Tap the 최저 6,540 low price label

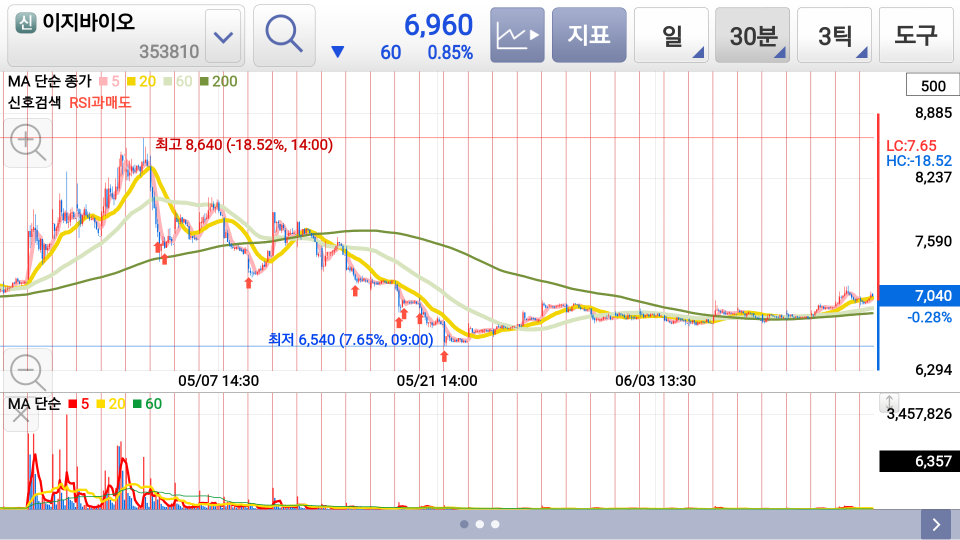(351, 339)
